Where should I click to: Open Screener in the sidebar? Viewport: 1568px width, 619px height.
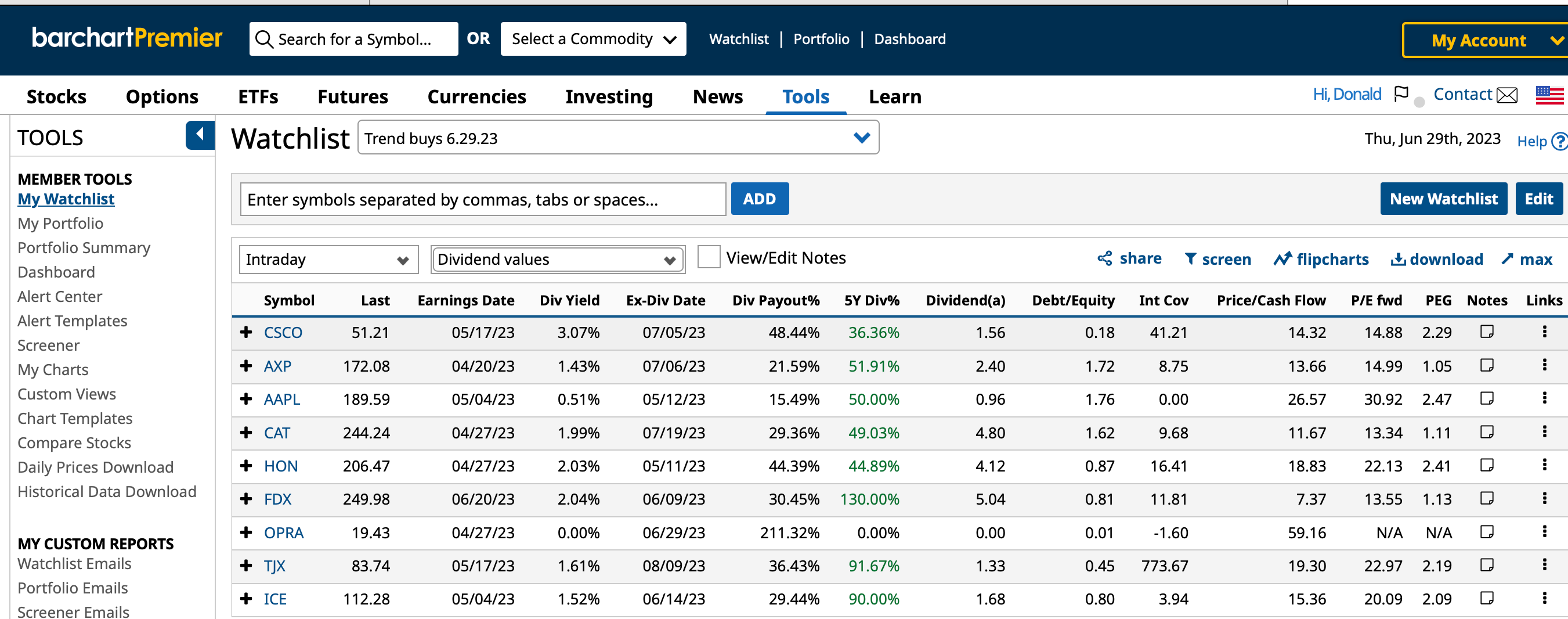tap(49, 346)
